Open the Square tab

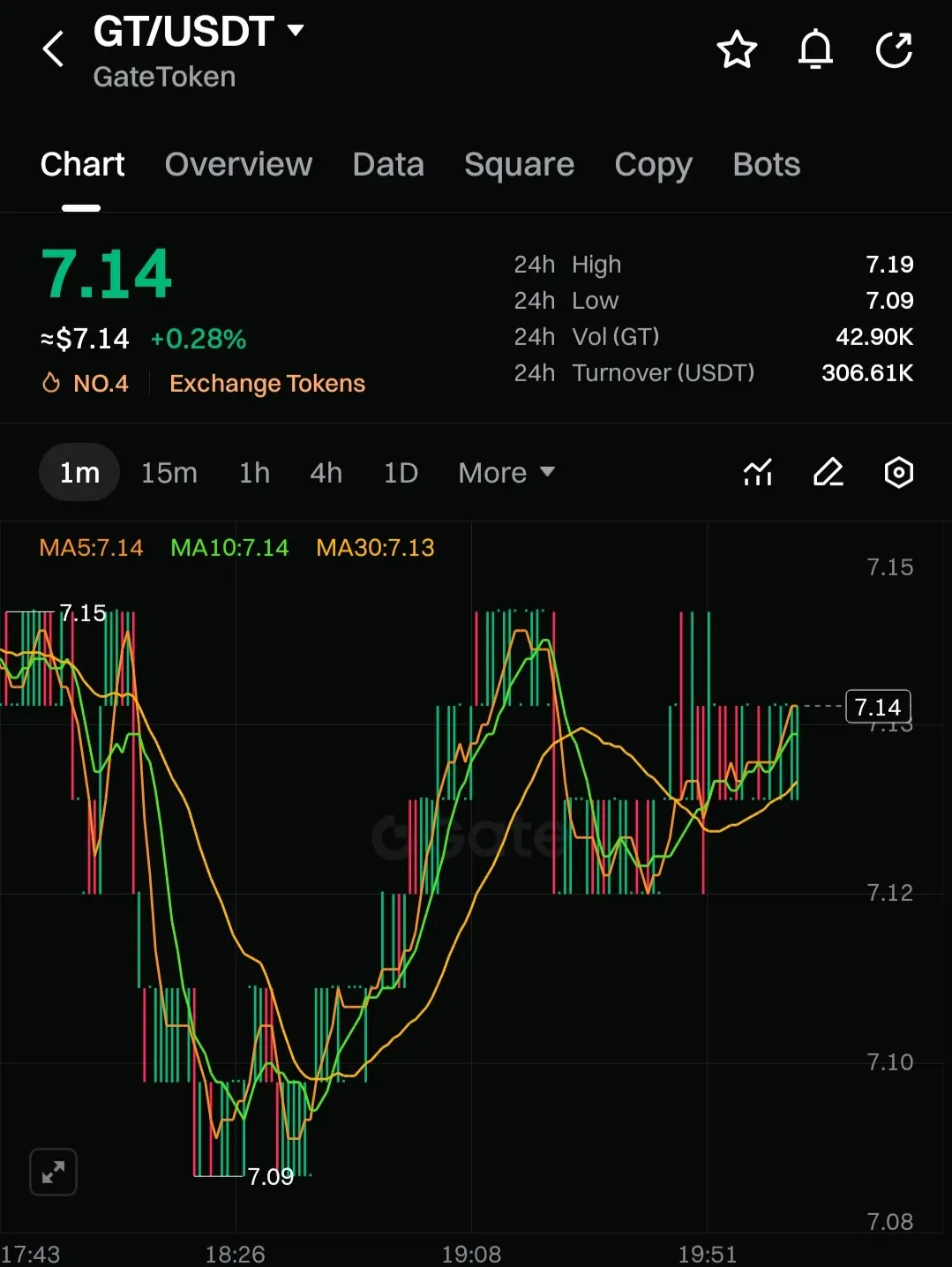click(x=519, y=164)
